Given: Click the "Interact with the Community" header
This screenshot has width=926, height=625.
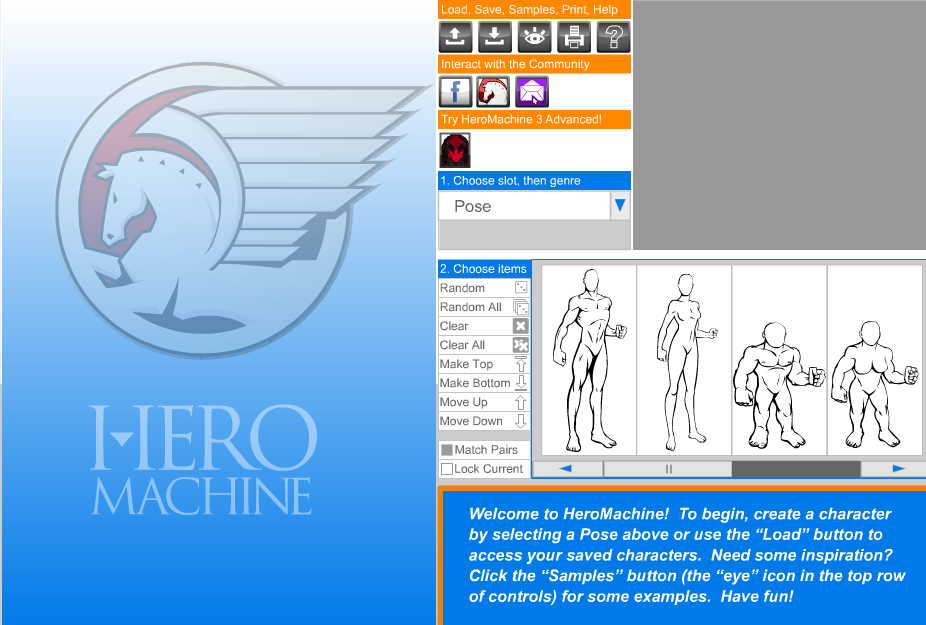Looking at the screenshot, I should tap(534, 64).
